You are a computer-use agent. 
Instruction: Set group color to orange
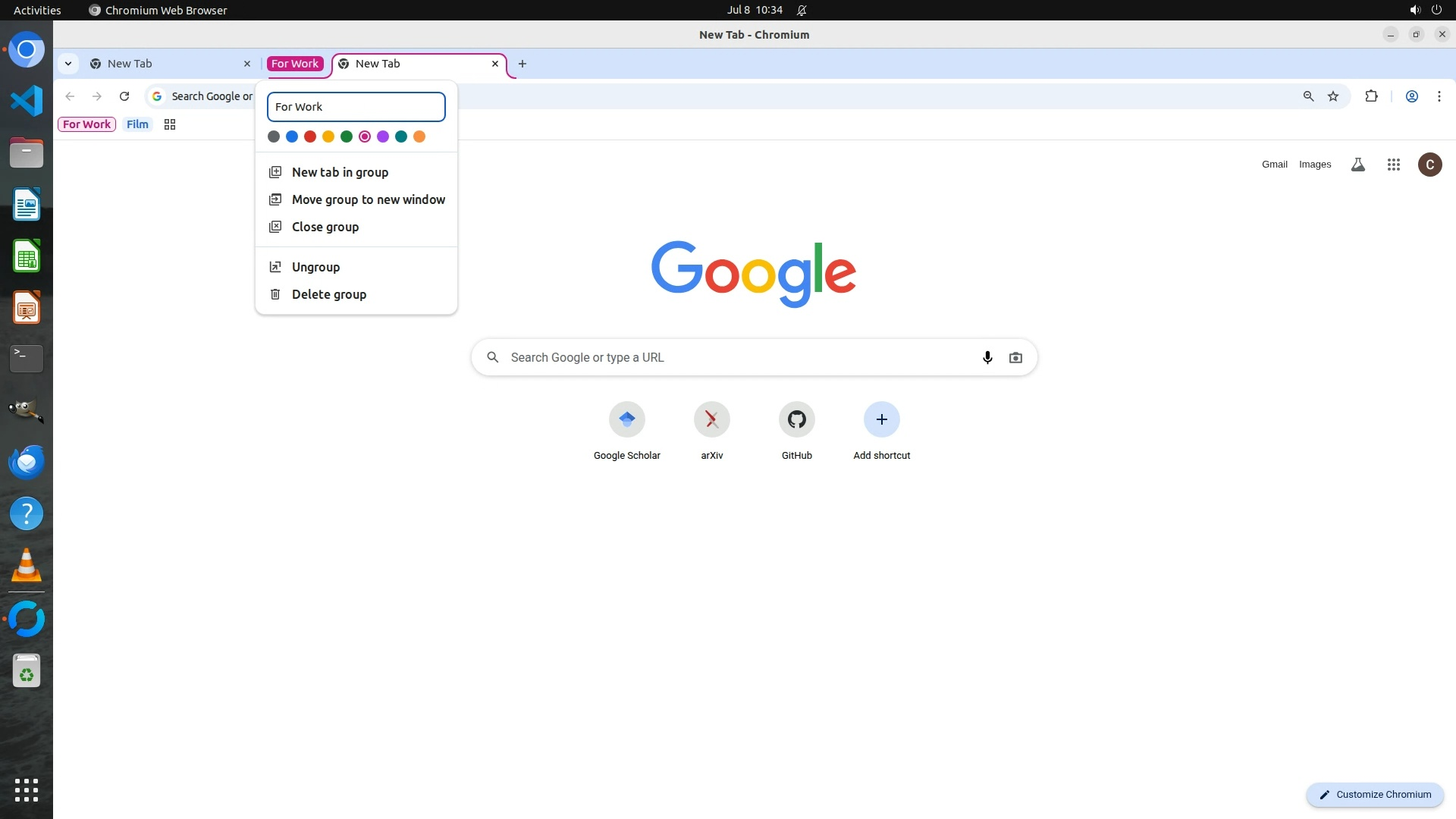[419, 136]
